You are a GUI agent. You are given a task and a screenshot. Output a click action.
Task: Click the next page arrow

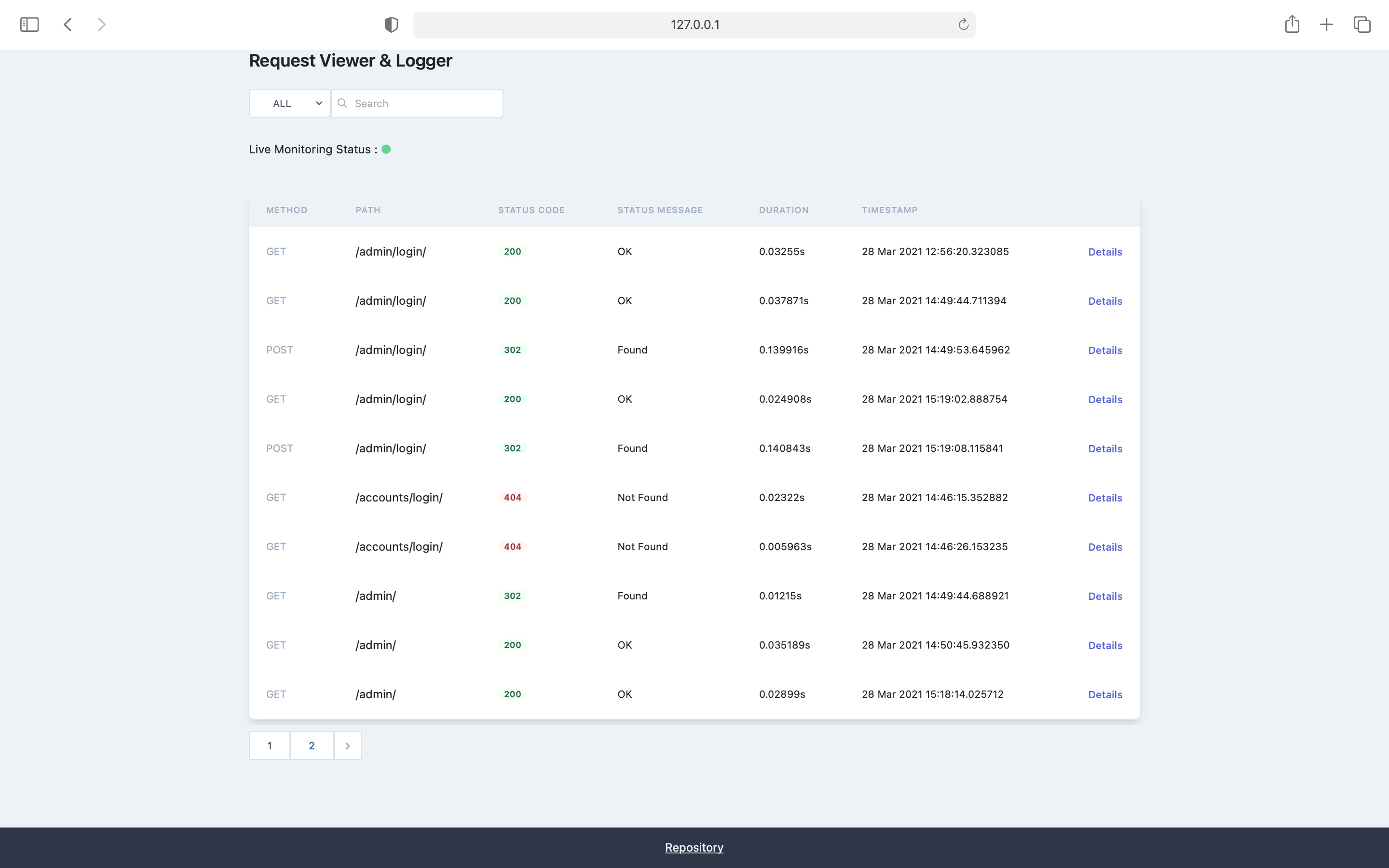tap(347, 745)
